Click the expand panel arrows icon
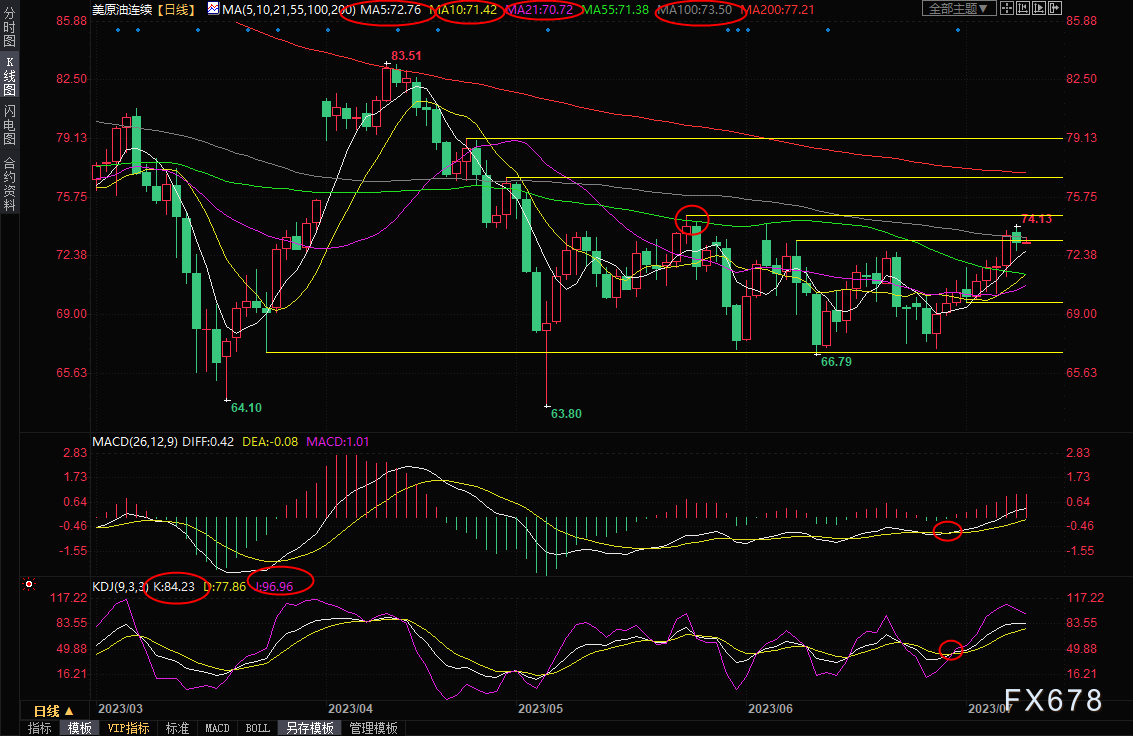Viewport: 1133px width, 736px height. (1055, 9)
